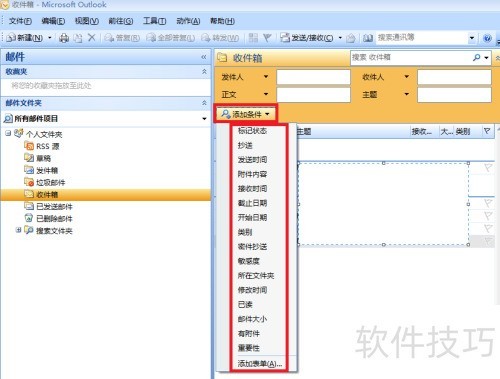The width and height of the screenshot is (500, 379).
Task: Click the categorize grid icon
Action: click(x=253, y=38)
